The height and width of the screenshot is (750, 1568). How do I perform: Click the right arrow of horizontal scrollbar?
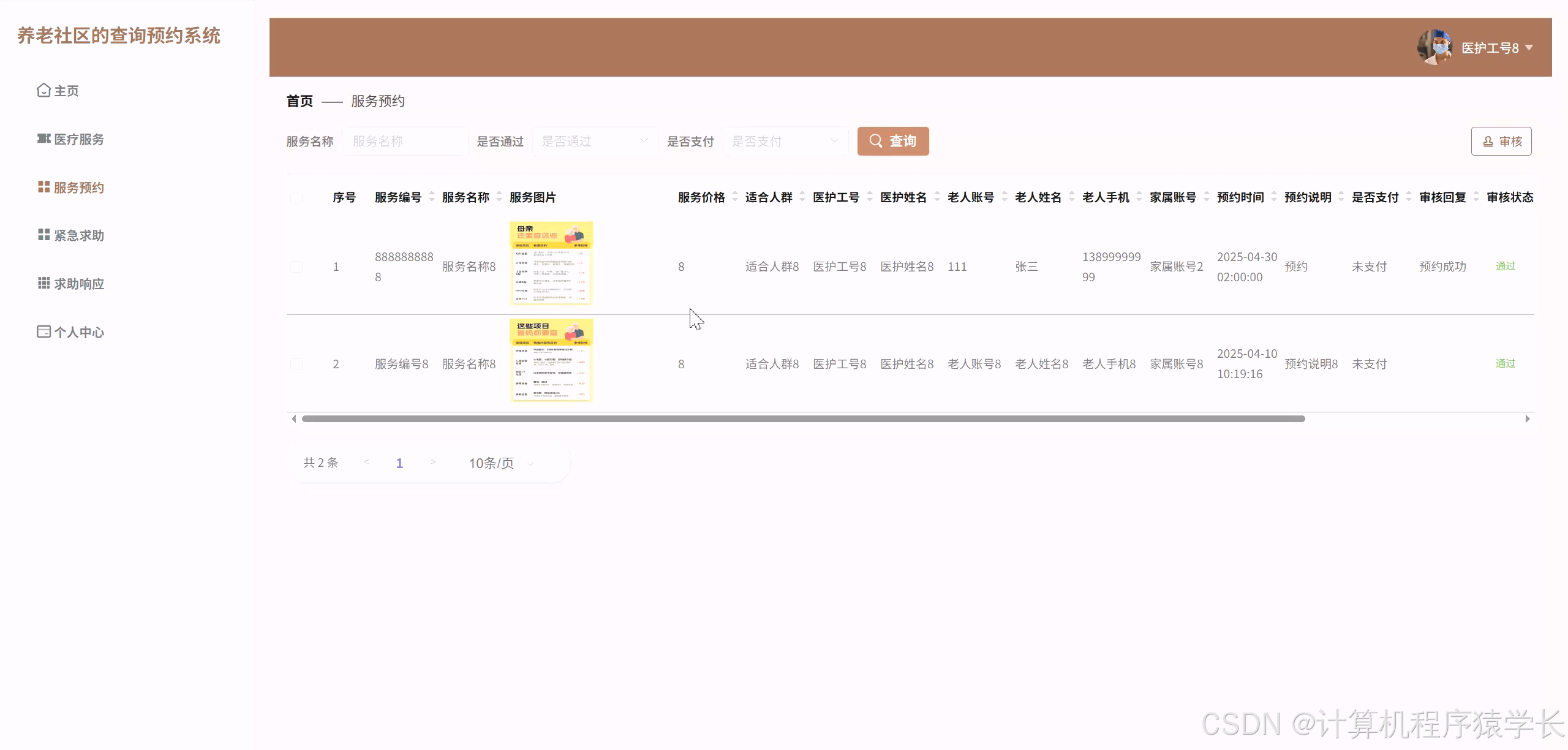(x=1527, y=419)
